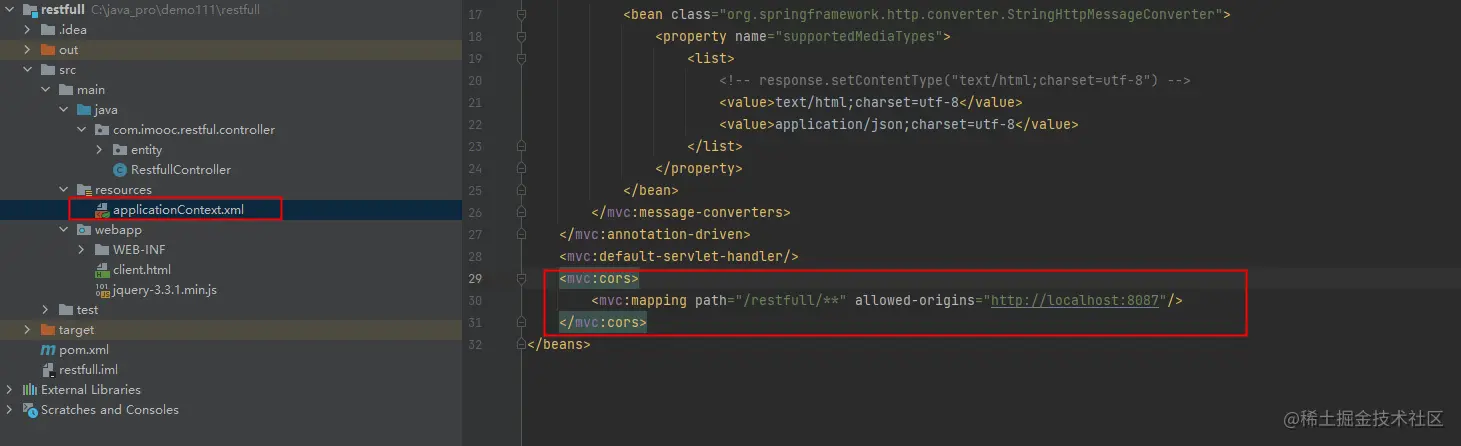Click the closing mvc:message-converters tag

pyautogui.click(x=691, y=213)
